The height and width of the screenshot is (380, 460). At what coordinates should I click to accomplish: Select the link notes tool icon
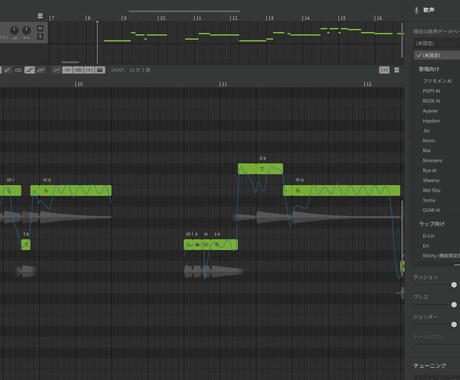pos(18,70)
